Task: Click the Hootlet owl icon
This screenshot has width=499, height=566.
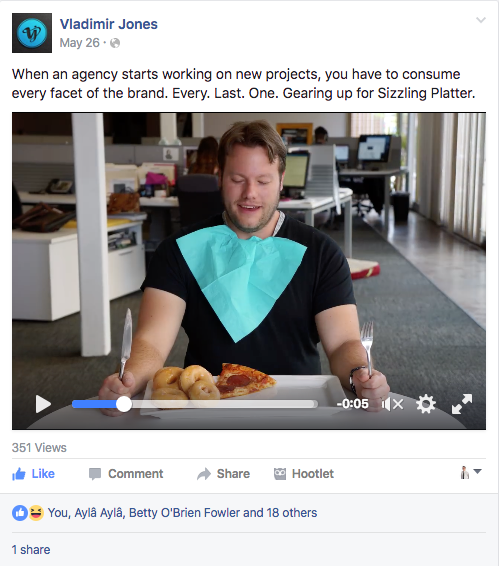Action: (280, 474)
